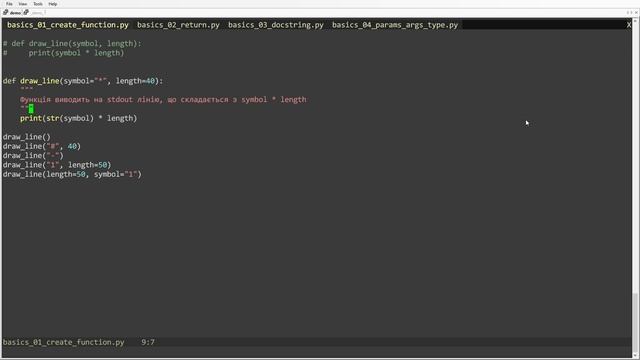Screen dimensions: 640x360
Task: Click the status bar filename basics_01_create_function.py
Action: (x=63, y=342)
